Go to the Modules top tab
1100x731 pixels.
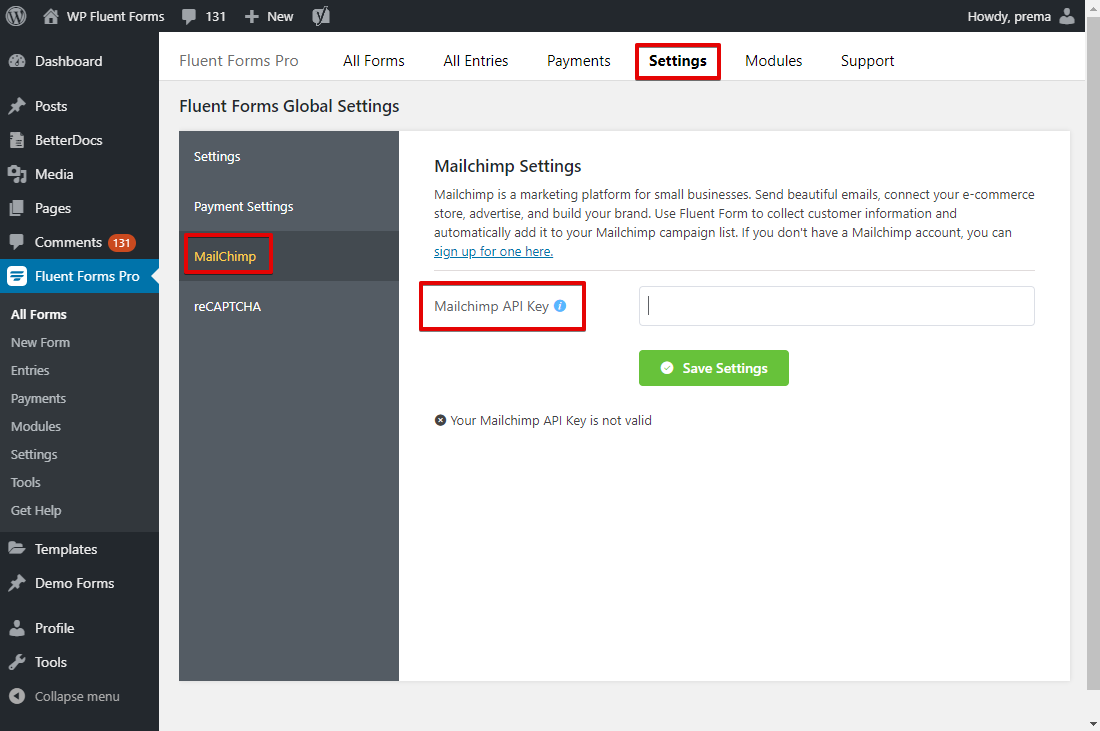point(773,61)
